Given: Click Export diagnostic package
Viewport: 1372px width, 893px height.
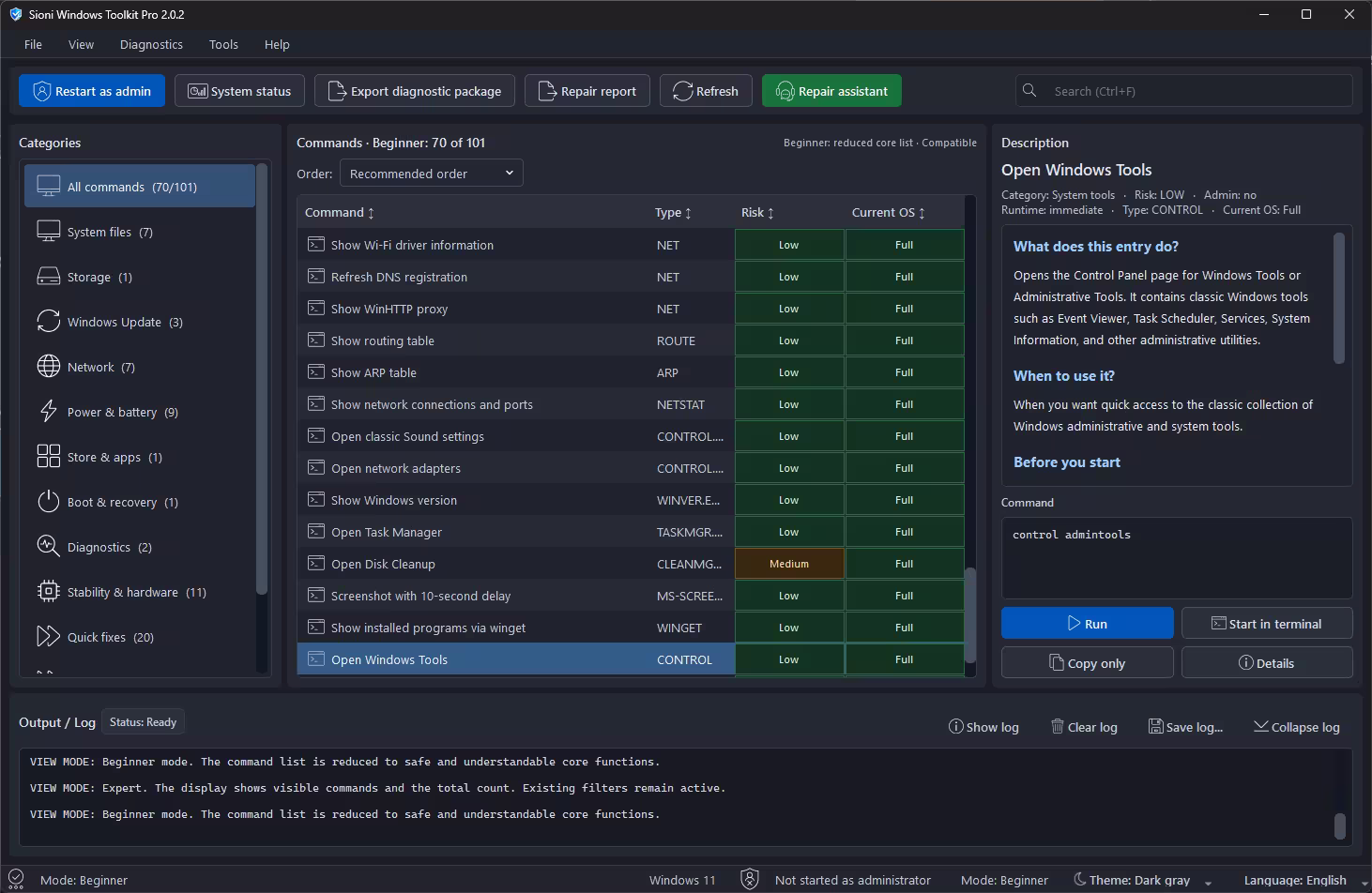Looking at the screenshot, I should (415, 91).
